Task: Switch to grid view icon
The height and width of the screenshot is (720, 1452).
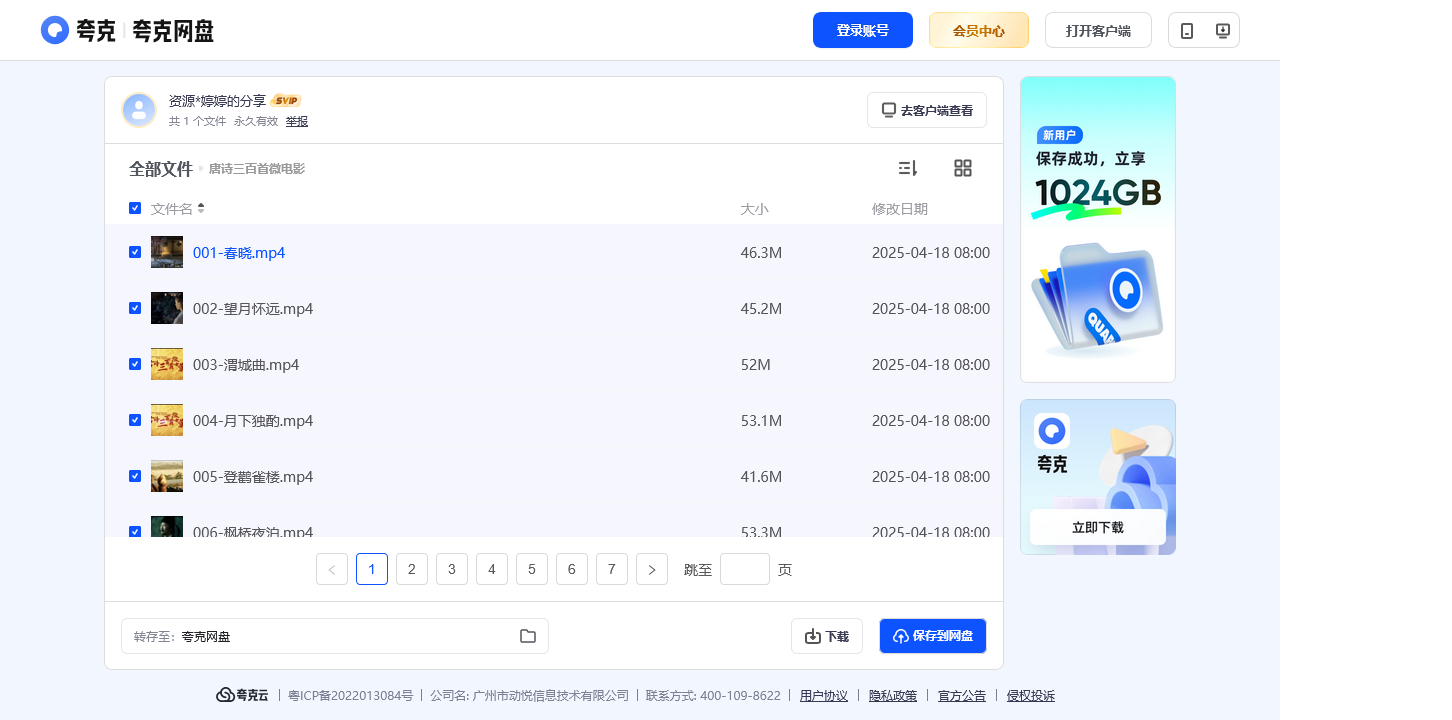Action: tap(963, 168)
